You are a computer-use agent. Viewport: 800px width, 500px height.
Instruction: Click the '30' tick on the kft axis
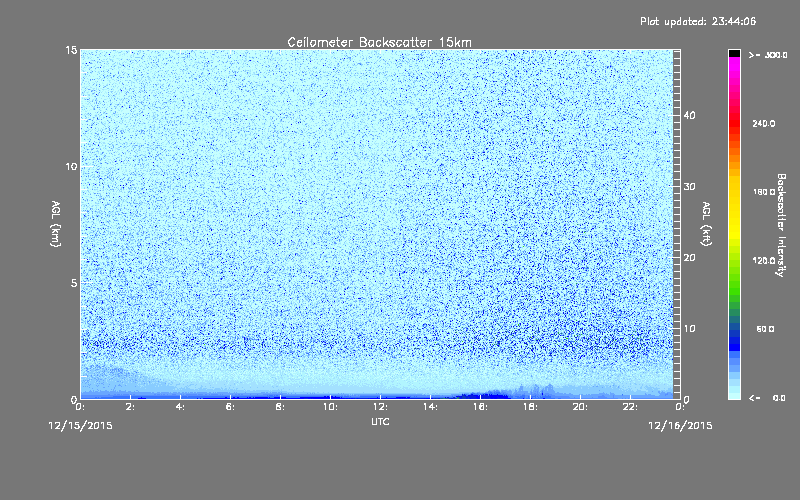pyautogui.click(x=689, y=187)
